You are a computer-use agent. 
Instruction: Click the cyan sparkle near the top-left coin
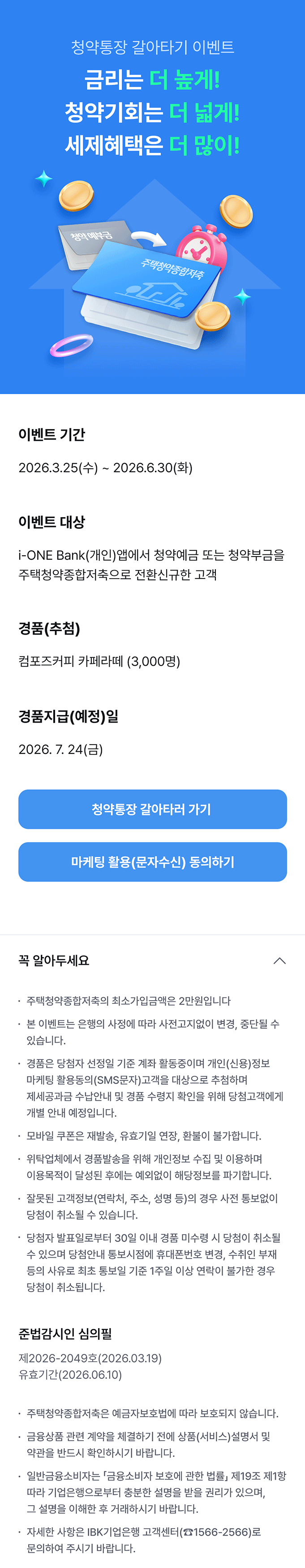44,179
